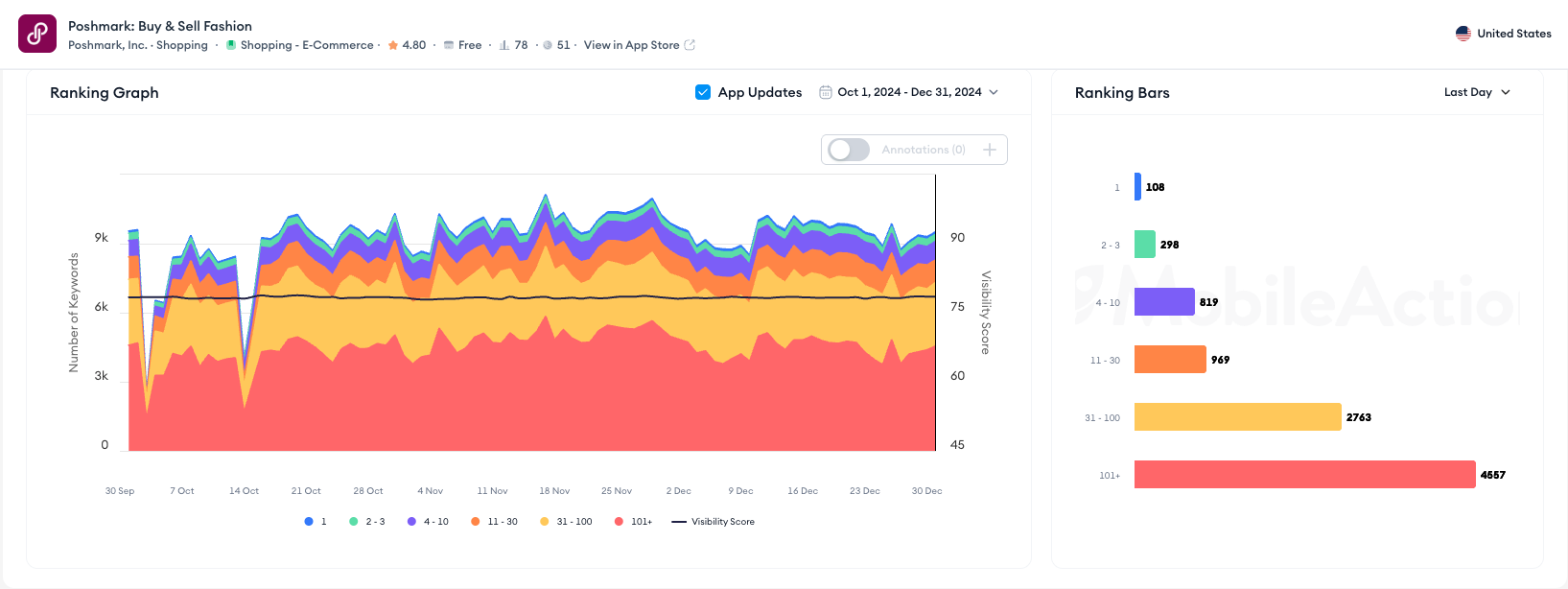Click the orange star rating icon
The height and width of the screenshot is (589, 1568).
[393, 45]
